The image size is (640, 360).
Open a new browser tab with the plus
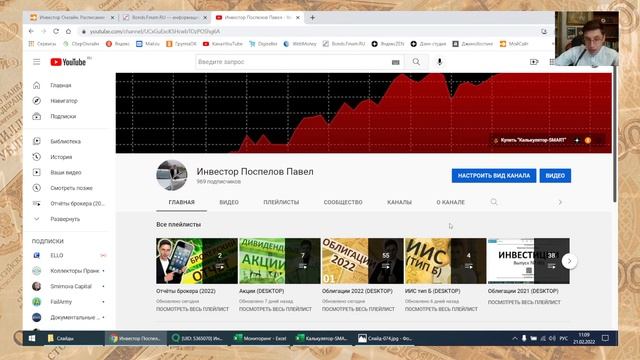tap(312, 18)
